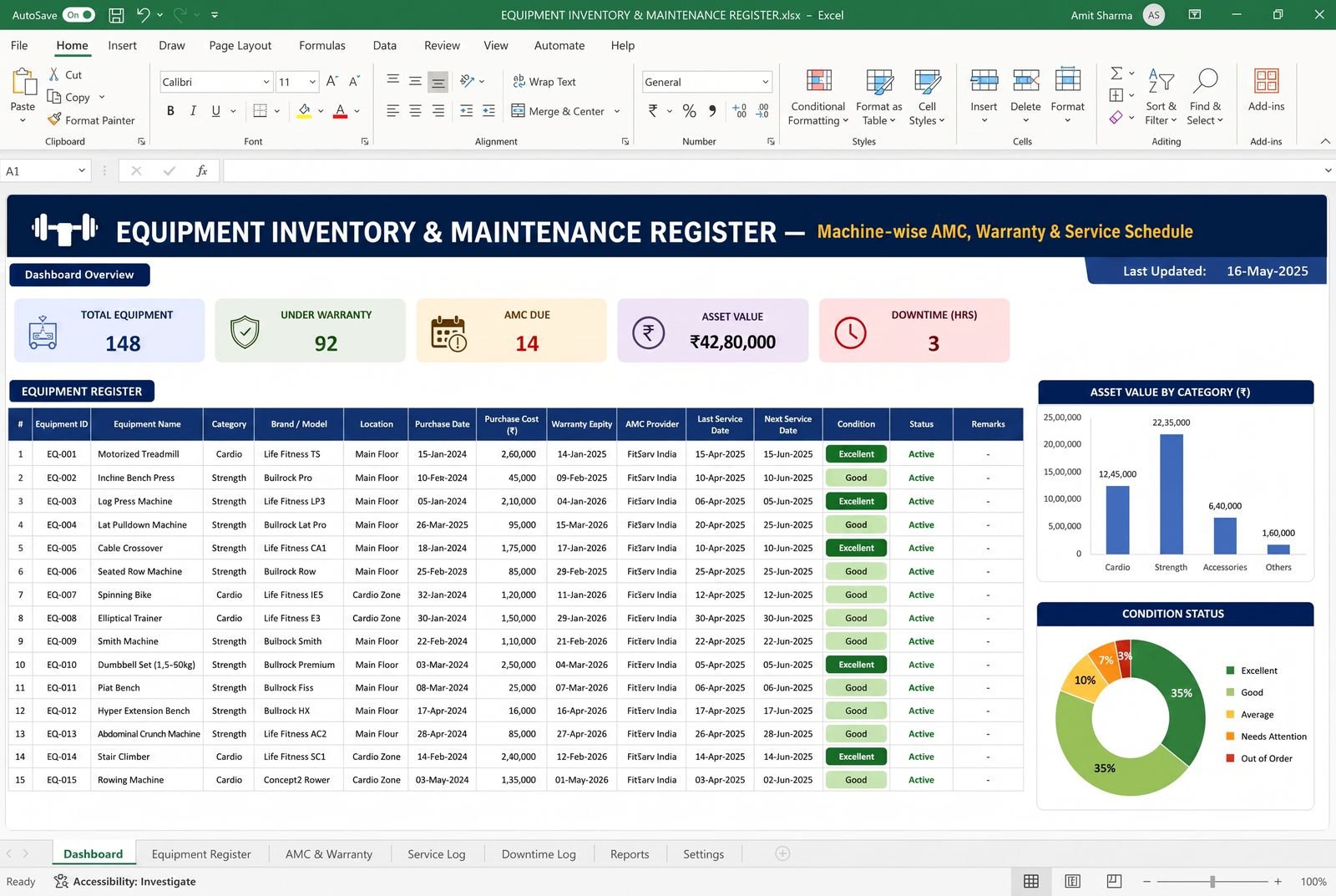Image resolution: width=1336 pixels, height=896 pixels.
Task: Open Format as Table gallery
Action: point(878,97)
